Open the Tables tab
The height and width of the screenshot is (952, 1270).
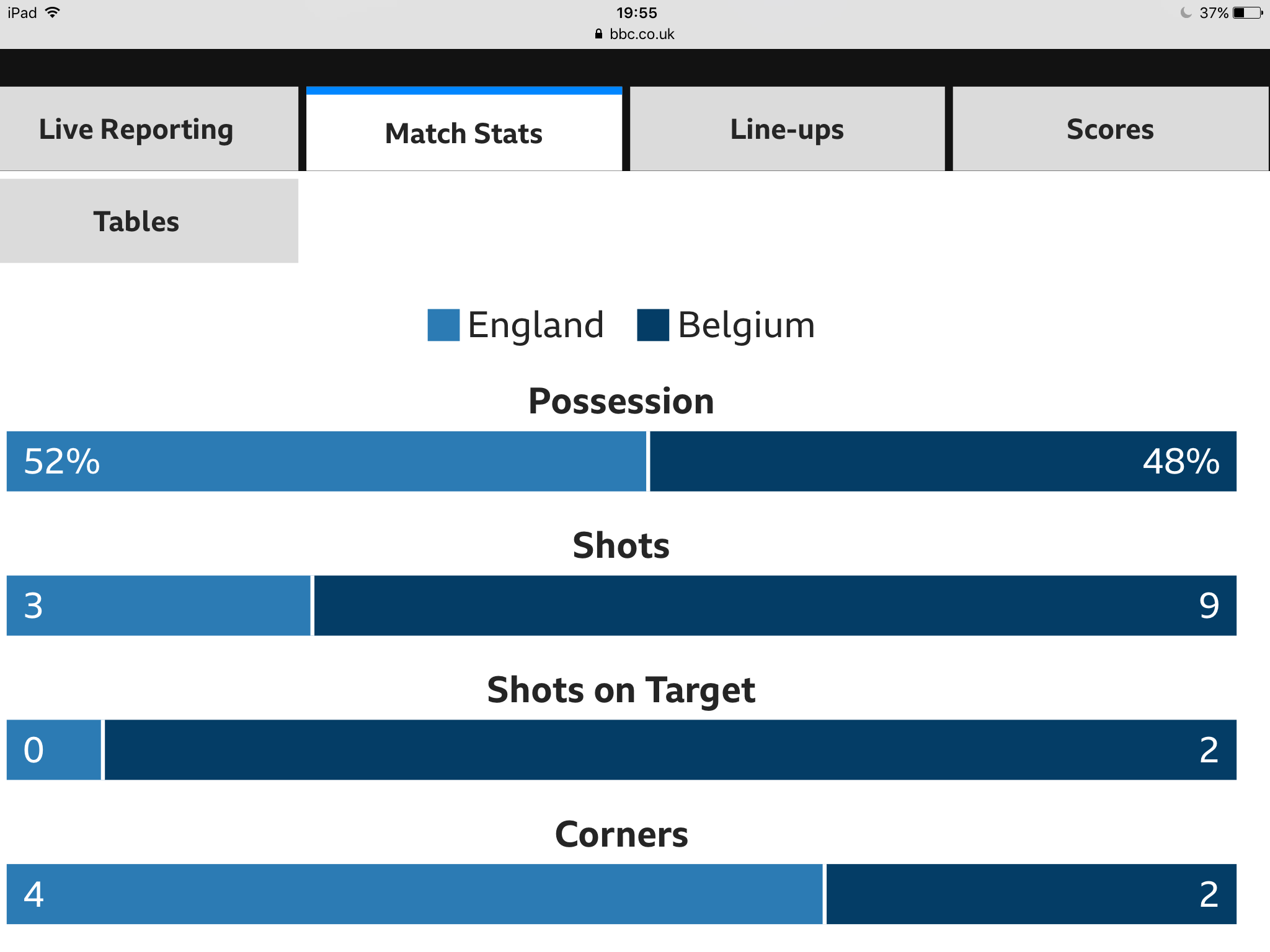point(149,221)
